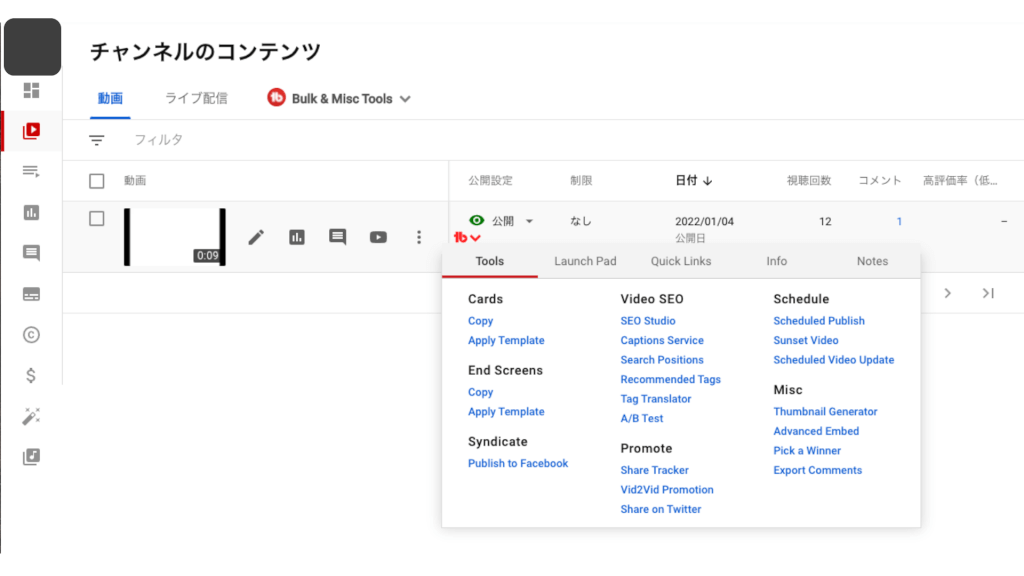This screenshot has height=576, width=1024.
Task: Click the SEO Studio link
Action: (647, 321)
